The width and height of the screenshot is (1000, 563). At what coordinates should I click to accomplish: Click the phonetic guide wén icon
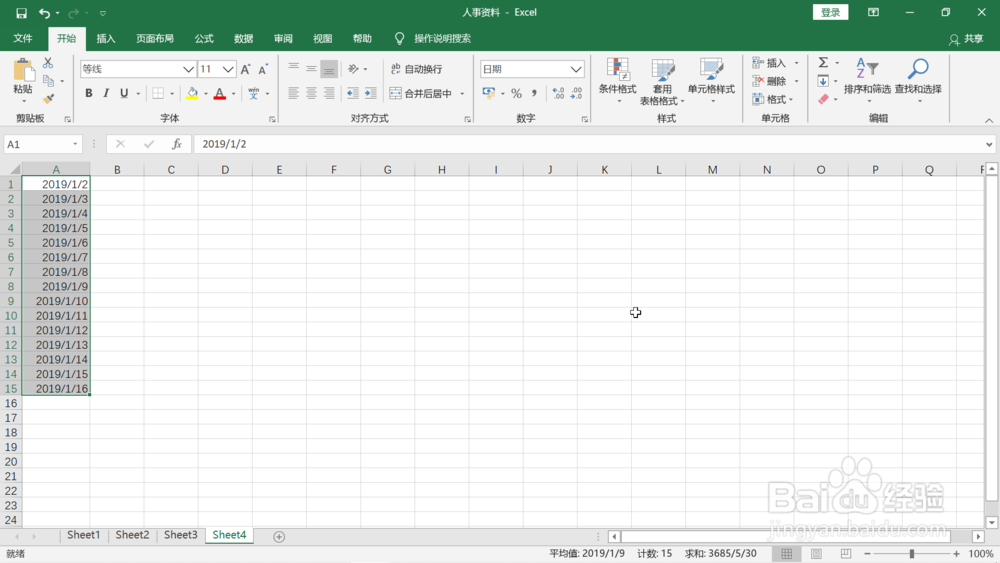click(254, 94)
